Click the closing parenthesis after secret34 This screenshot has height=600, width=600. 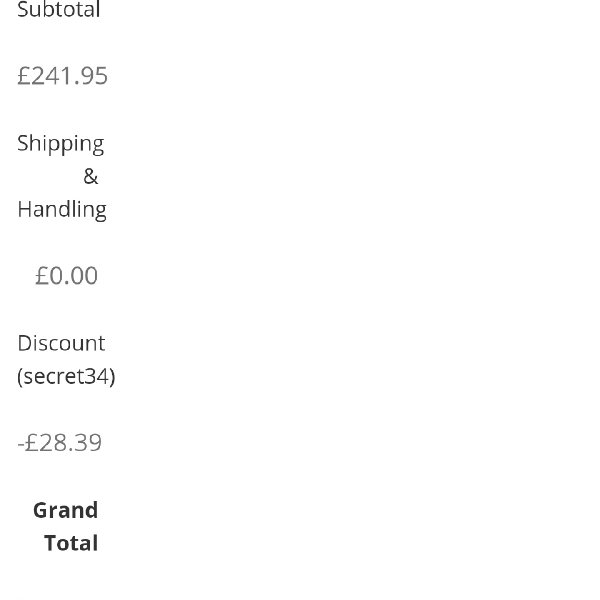[112, 377]
